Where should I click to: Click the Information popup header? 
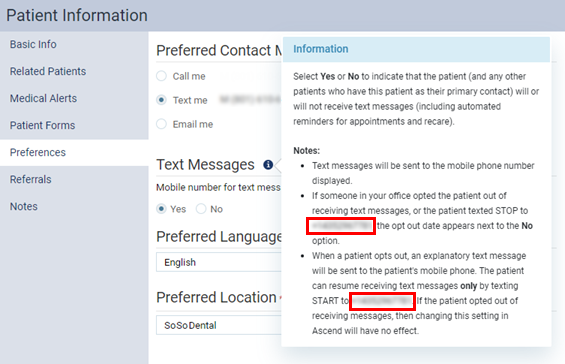(416, 49)
